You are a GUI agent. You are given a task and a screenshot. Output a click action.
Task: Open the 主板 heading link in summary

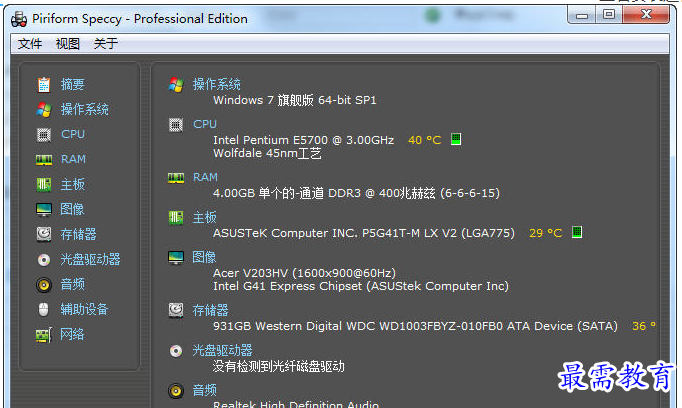pyautogui.click(x=204, y=217)
